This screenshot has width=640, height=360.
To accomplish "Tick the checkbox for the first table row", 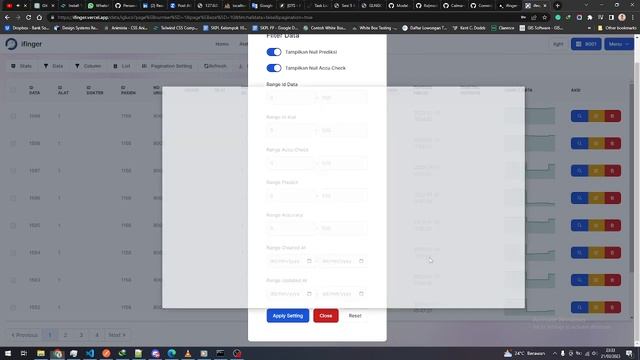I will [x=13, y=116].
